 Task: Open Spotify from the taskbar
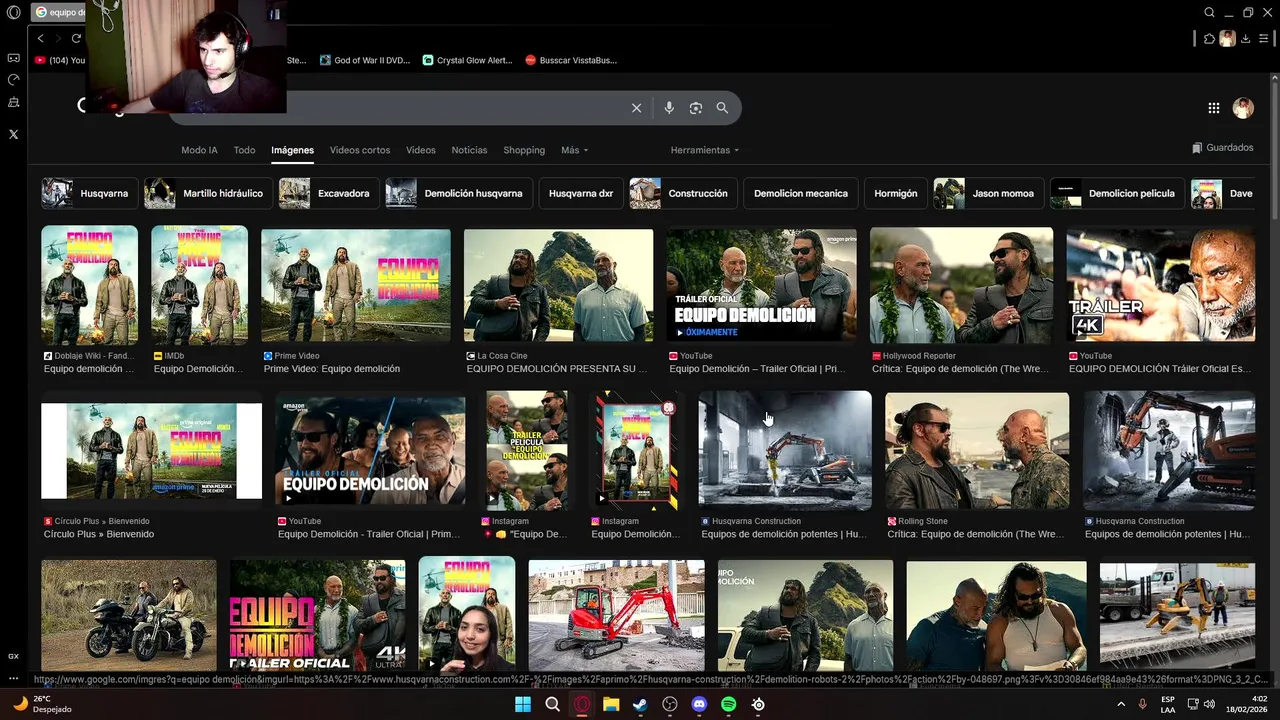729,704
